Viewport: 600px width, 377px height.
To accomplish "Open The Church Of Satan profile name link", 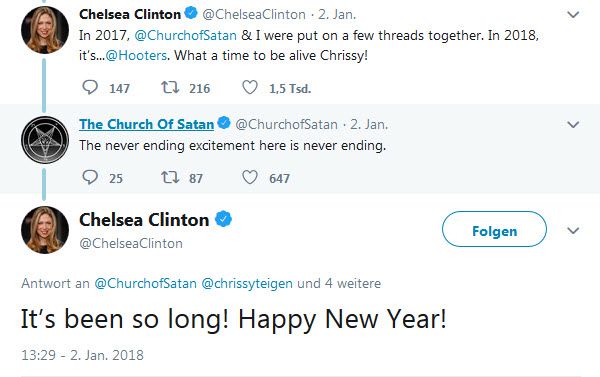I will coord(147,124).
